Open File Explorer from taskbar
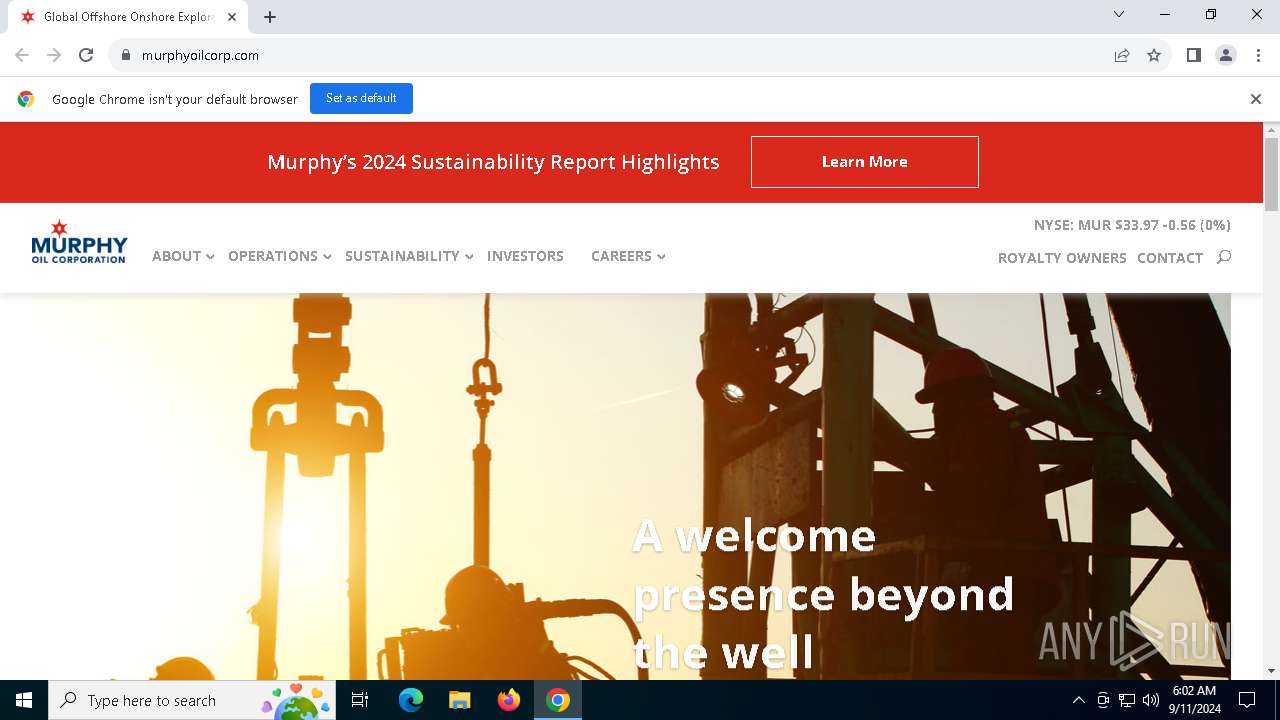Viewport: 1280px width, 720px height. (x=459, y=700)
